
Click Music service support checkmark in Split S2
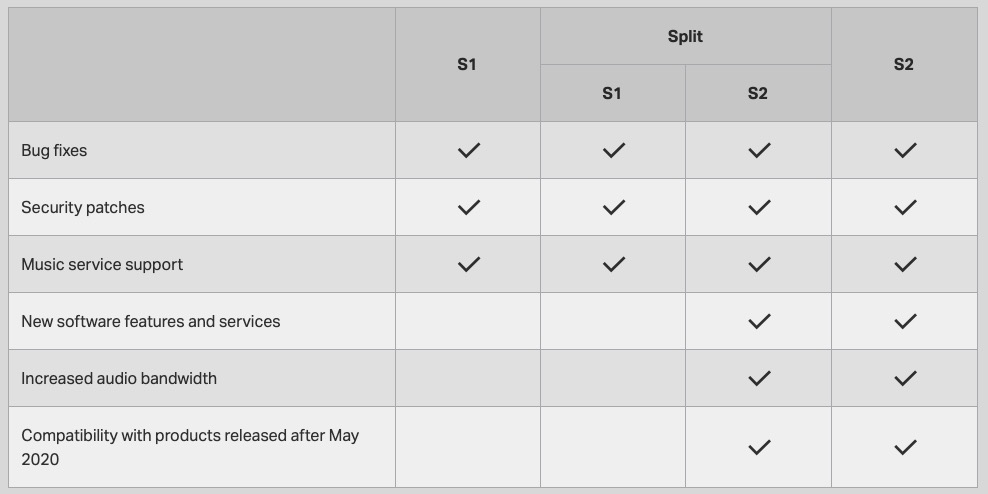(759, 264)
